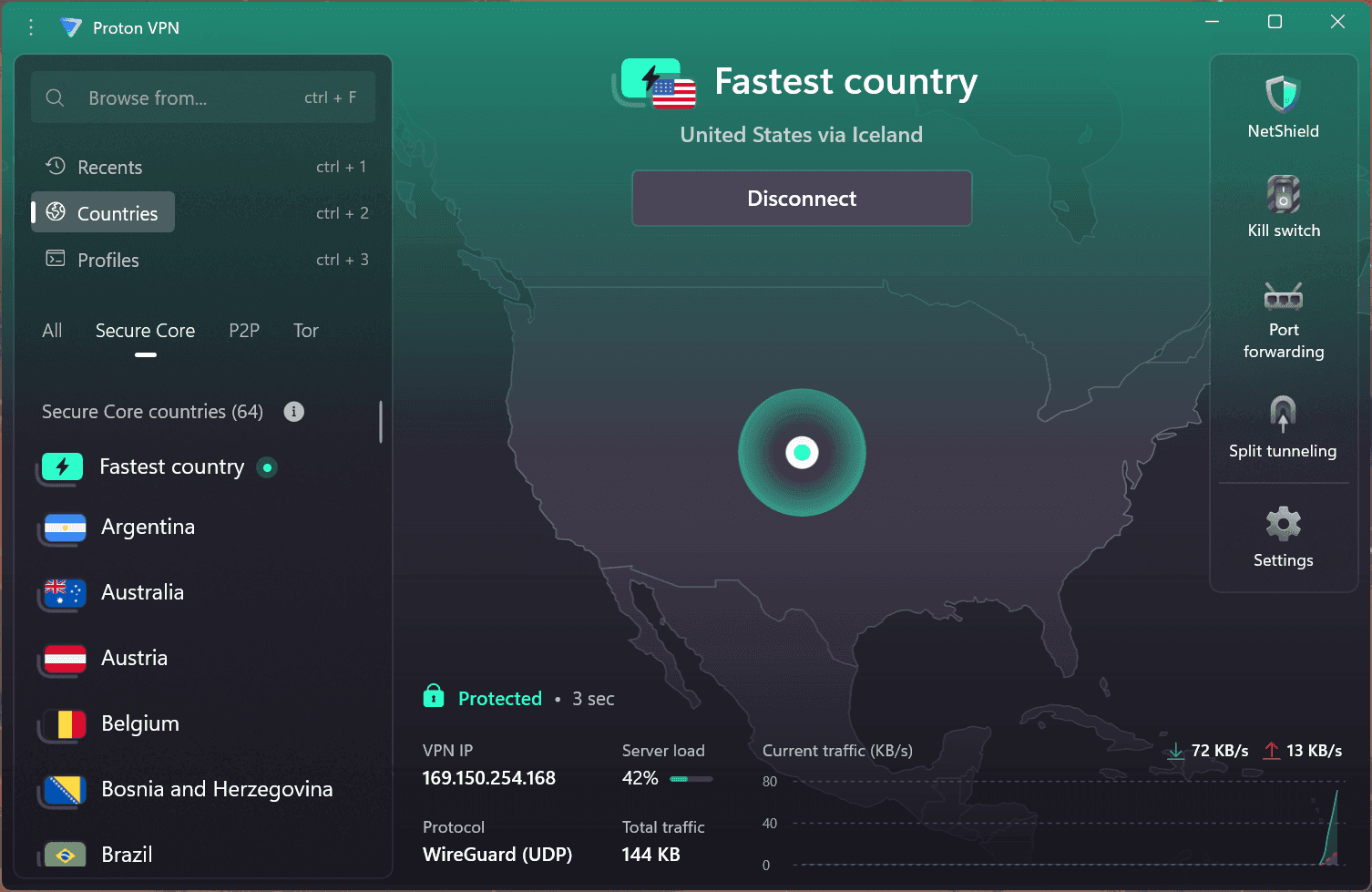Viewport: 1372px width, 892px height.
Task: Switch to the P2P filter tab
Action: (244, 331)
